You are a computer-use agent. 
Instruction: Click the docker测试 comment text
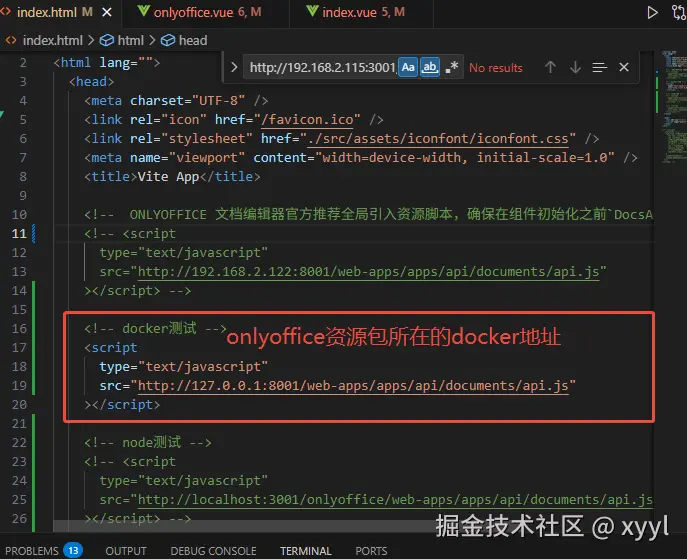[x=156, y=329]
